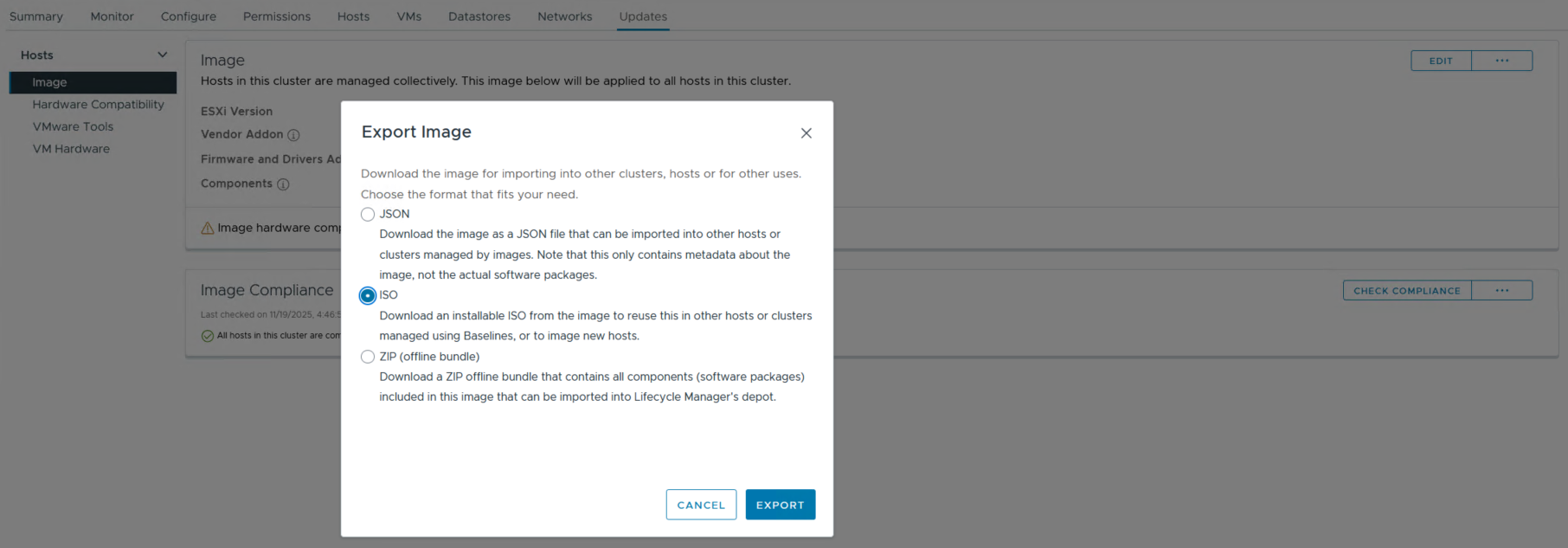Open the Datastores tab
The height and width of the screenshot is (548, 1568).
coord(479,16)
